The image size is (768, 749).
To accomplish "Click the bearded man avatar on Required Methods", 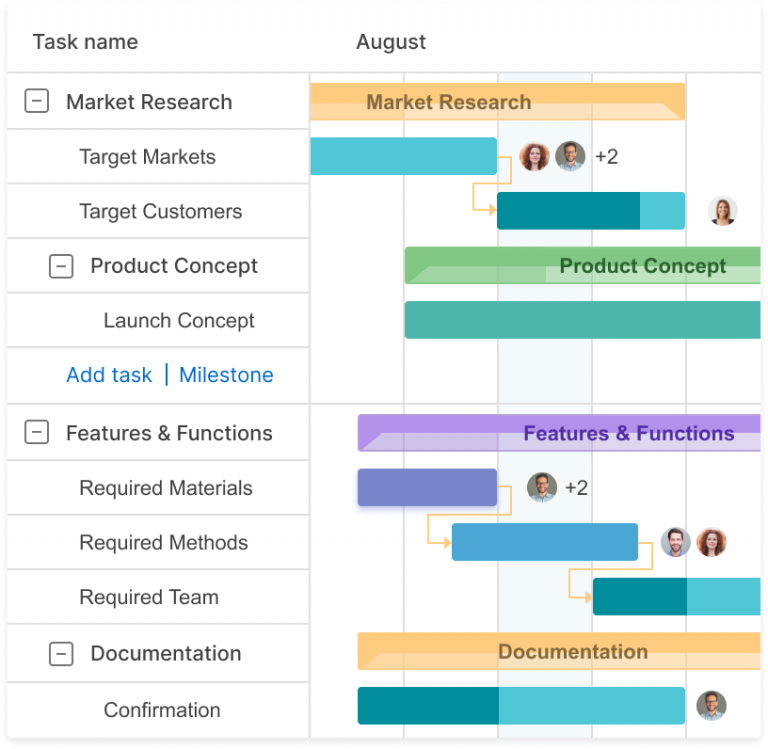I will [675, 542].
